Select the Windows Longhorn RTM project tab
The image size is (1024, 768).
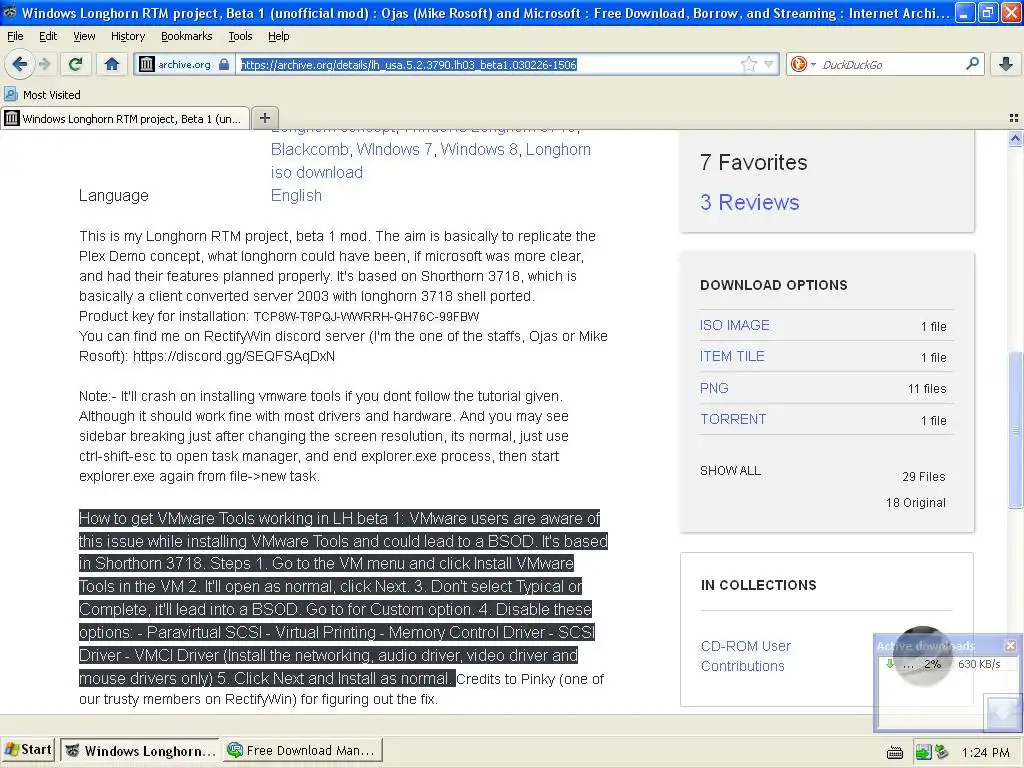point(125,118)
